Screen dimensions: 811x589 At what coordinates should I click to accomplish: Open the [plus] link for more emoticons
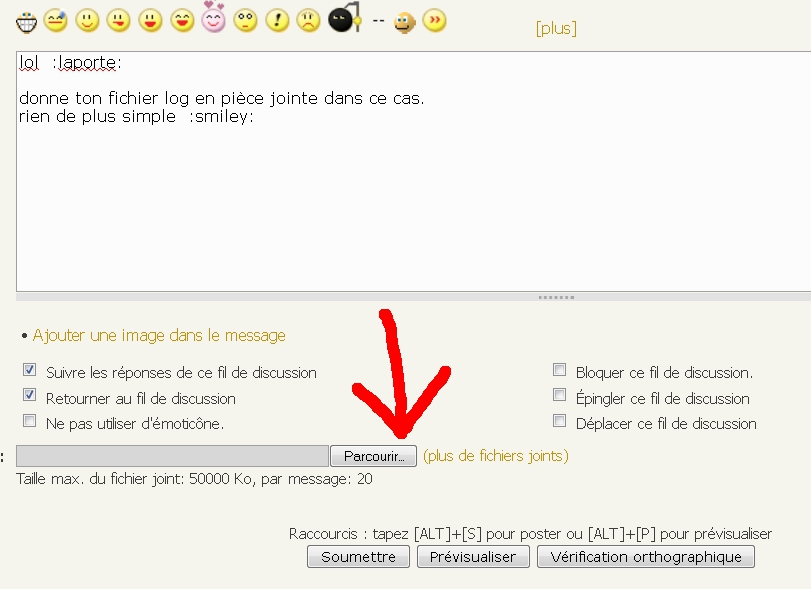click(x=556, y=28)
